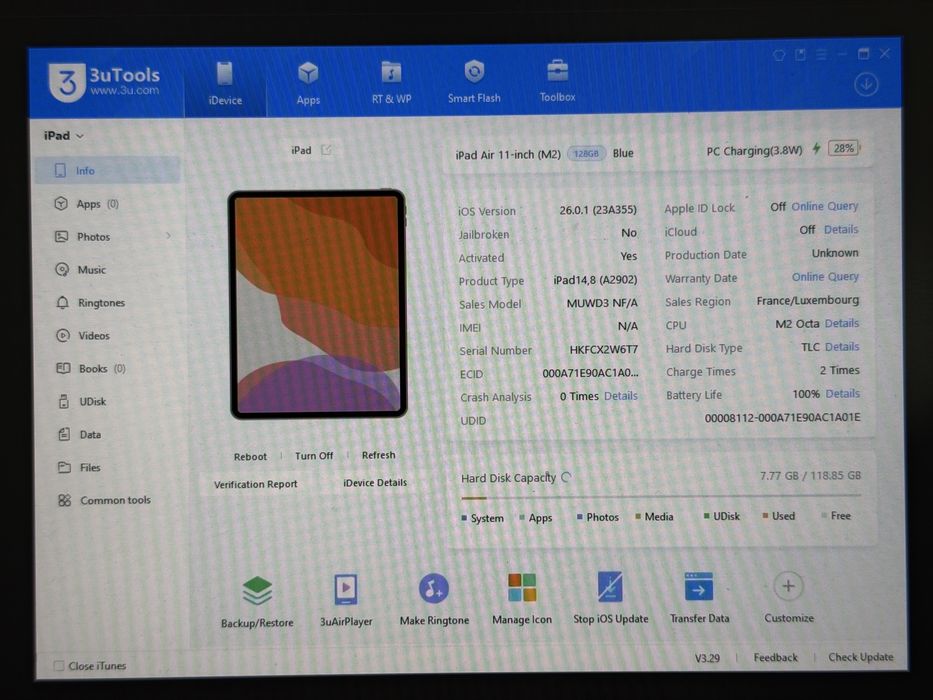Open the title bar menu lines icon
This screenshot has width=933, height=700.
[821, 55]
